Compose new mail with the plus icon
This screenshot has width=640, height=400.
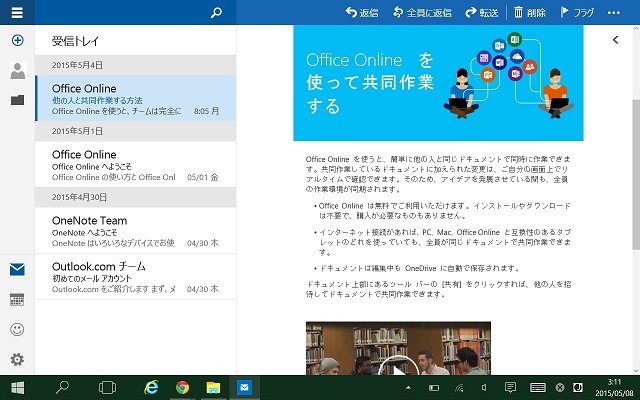[17, 40]
